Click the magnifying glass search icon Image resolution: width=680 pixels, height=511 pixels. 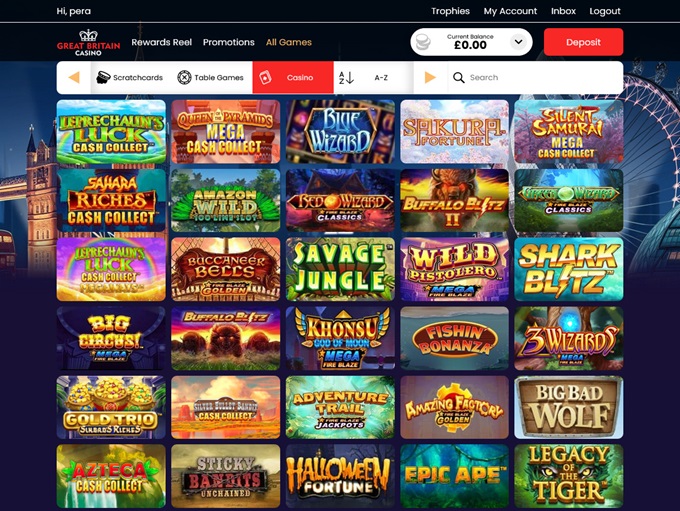click(458, 78)
